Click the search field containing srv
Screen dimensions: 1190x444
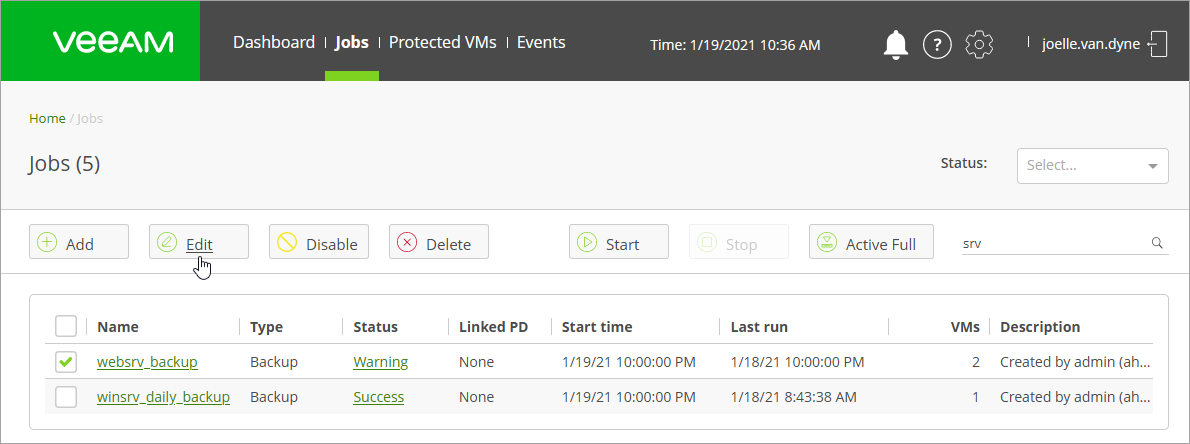tap(1055, 244)
